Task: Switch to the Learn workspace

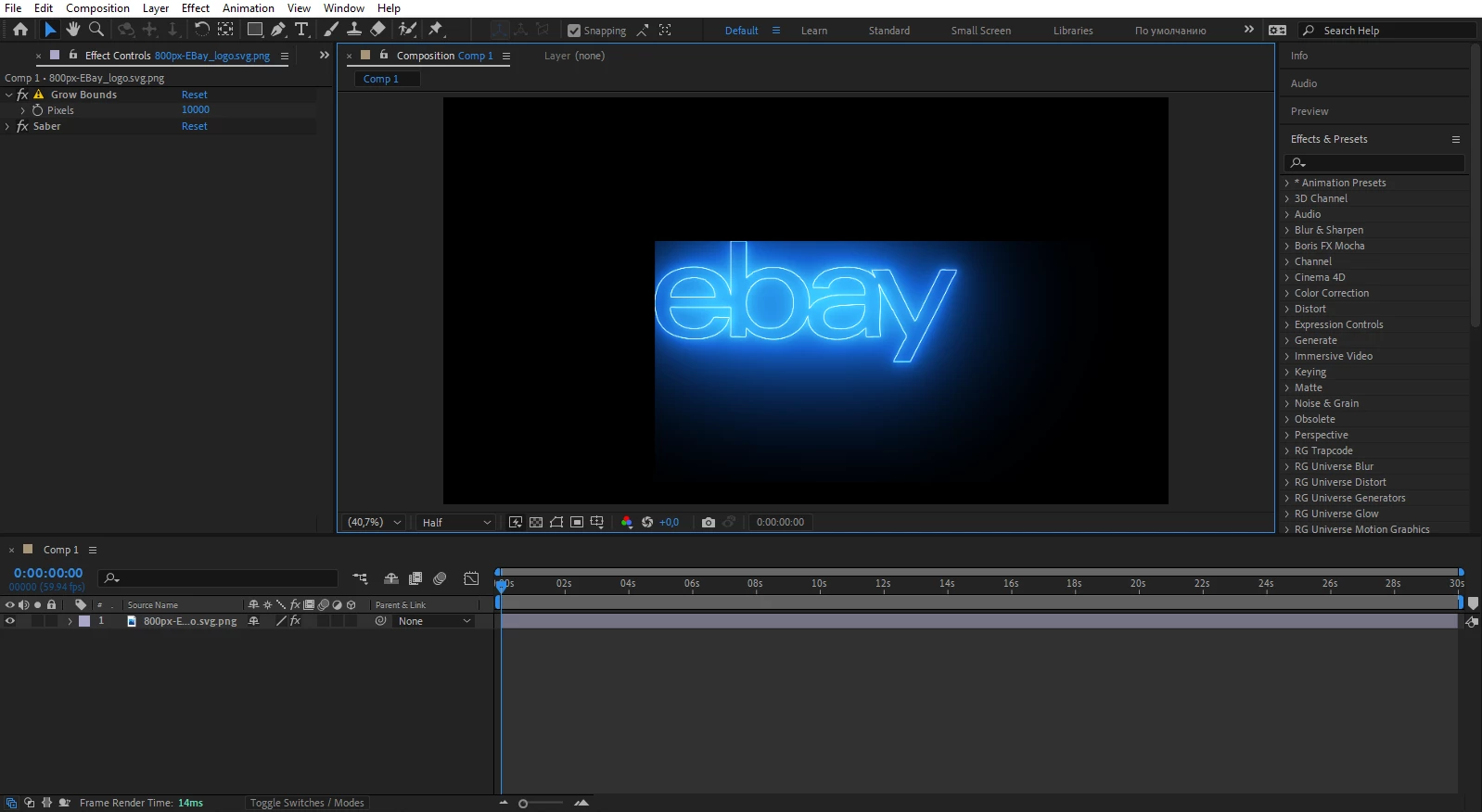Action: pyautogui.click(x=814, y=31)
